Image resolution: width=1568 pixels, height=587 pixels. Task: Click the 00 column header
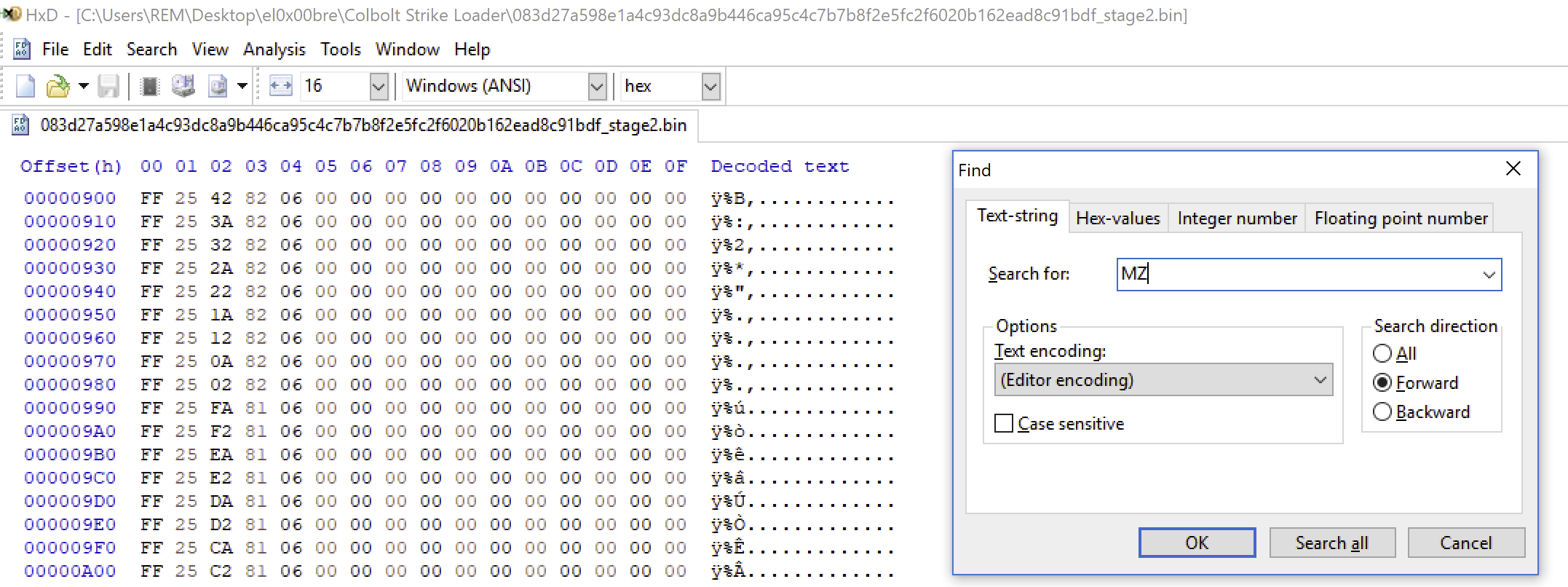coord(151,167)
